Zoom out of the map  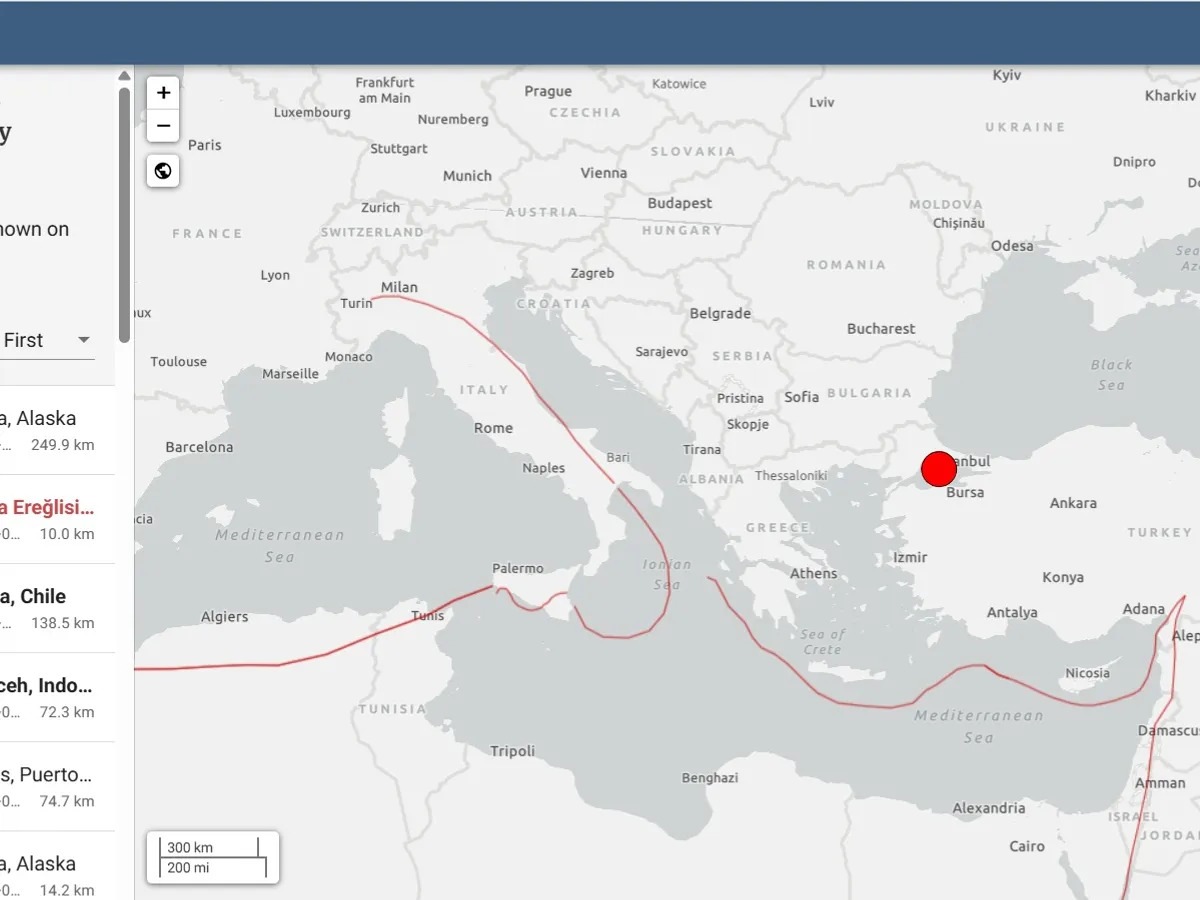coord(164,127)
